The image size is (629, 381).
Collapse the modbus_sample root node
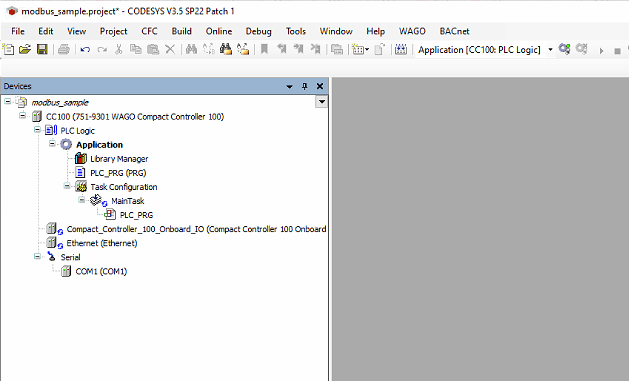[x=8, y=102]
